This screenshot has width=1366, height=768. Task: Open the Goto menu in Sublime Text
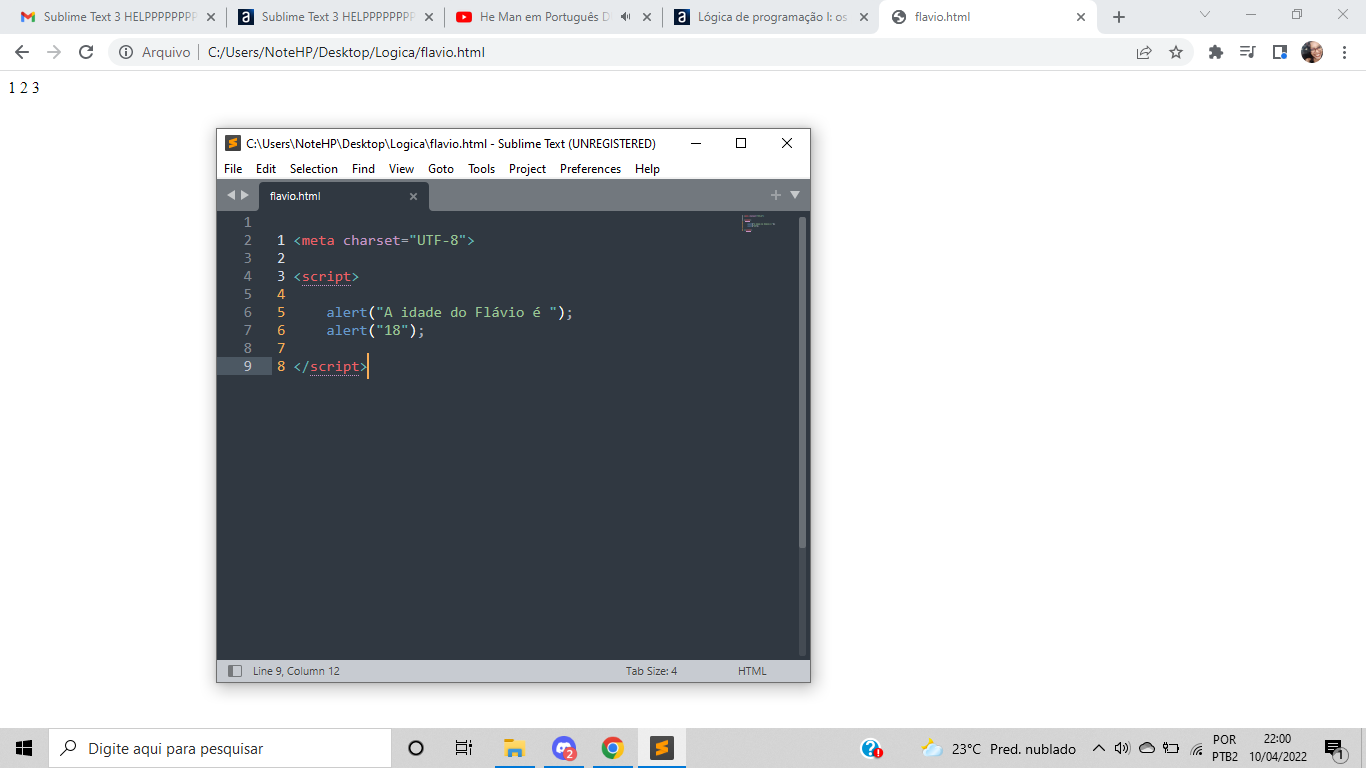pos(441,169)
